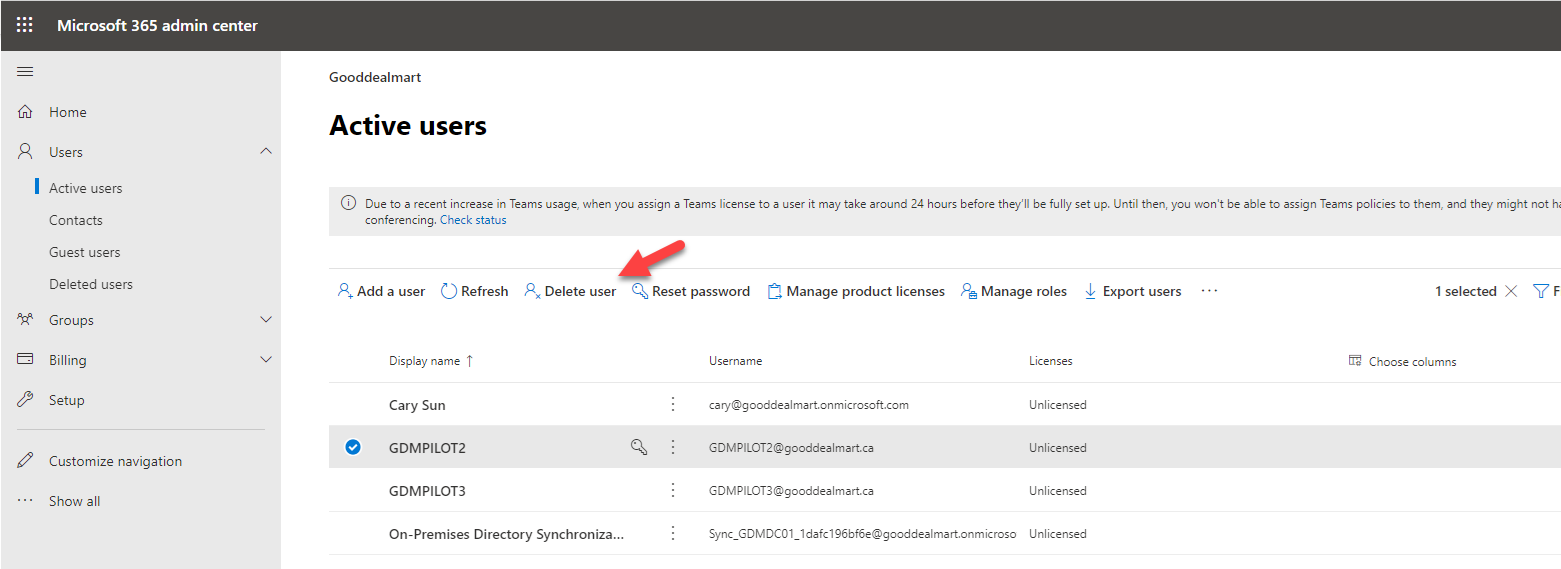The height and width of the screenshot is (569, 1561).
Task: Open toolbar overflow ellipsis menu
Action: tap(1209, 291)
